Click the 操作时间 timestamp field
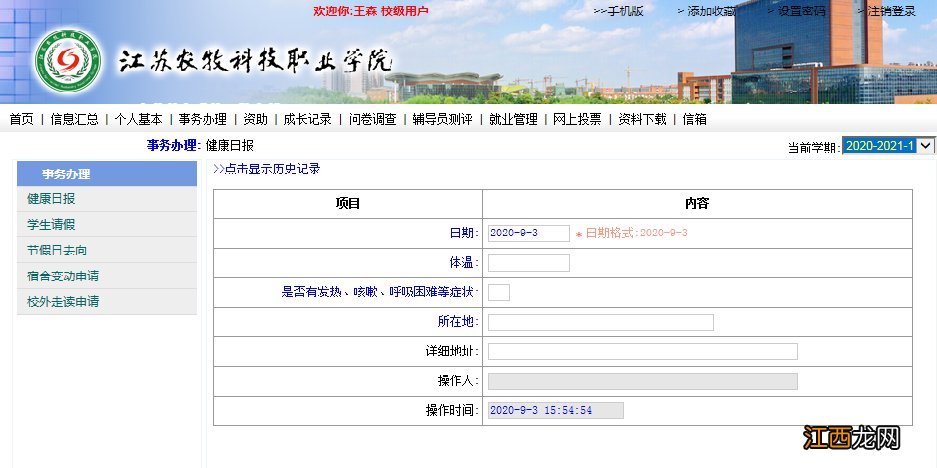The height and width of the screenshot is (468, 937). [x=556, y=410]
